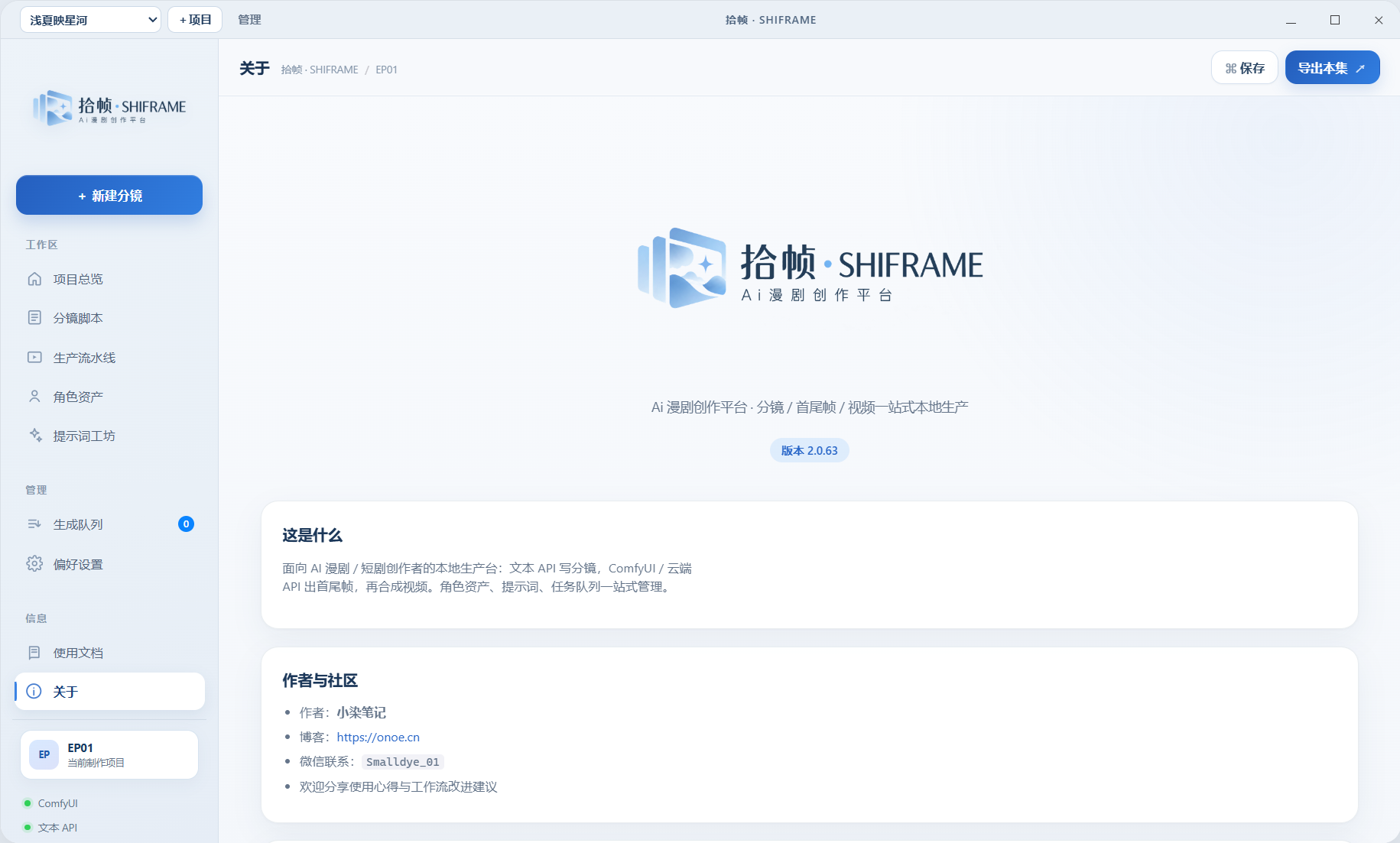Click the 分镜脚本 document icon

(34, 318)
